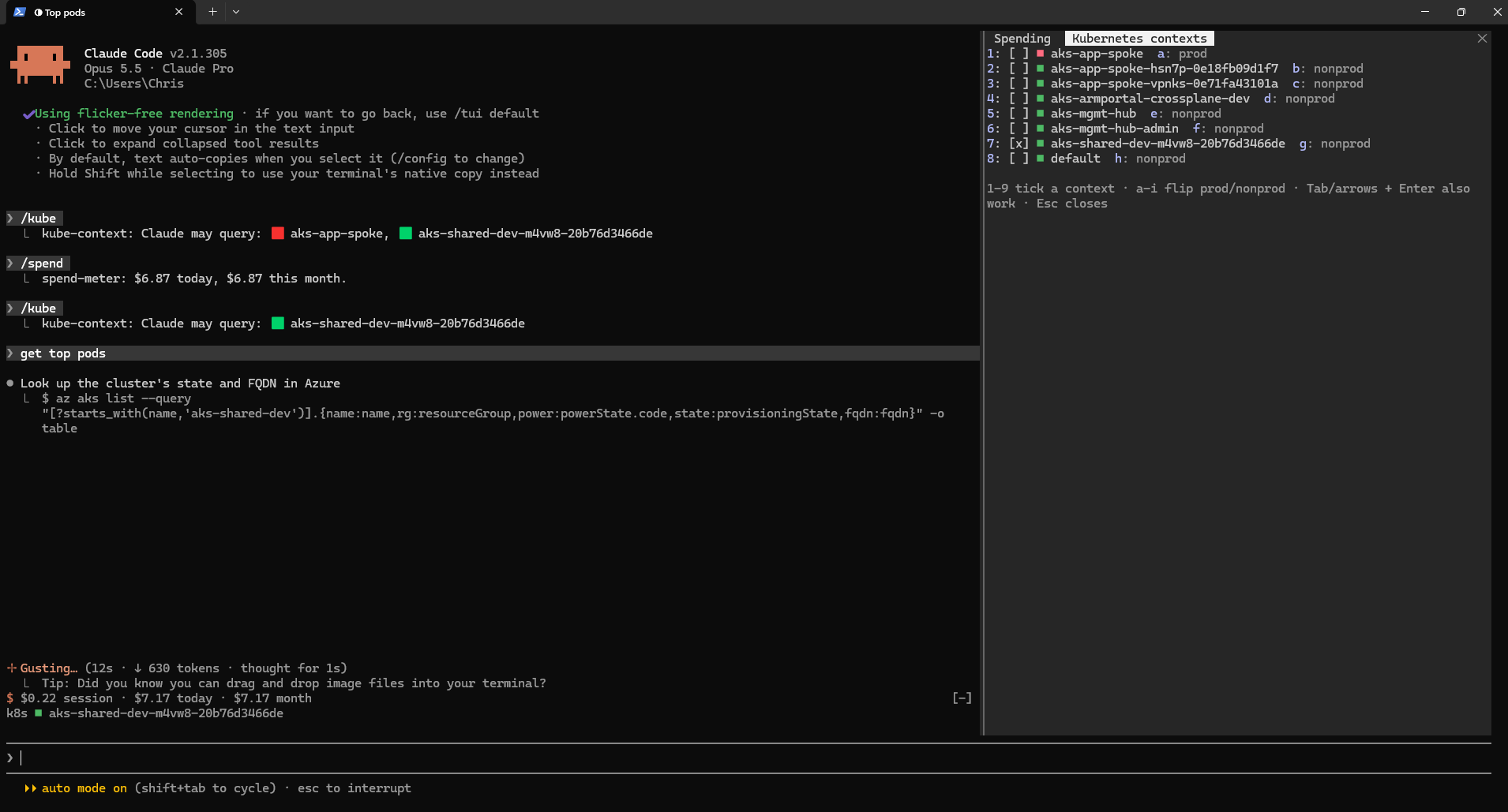Click the red aks-app-spoke swatch in /kube output

[x=277, y=234]
